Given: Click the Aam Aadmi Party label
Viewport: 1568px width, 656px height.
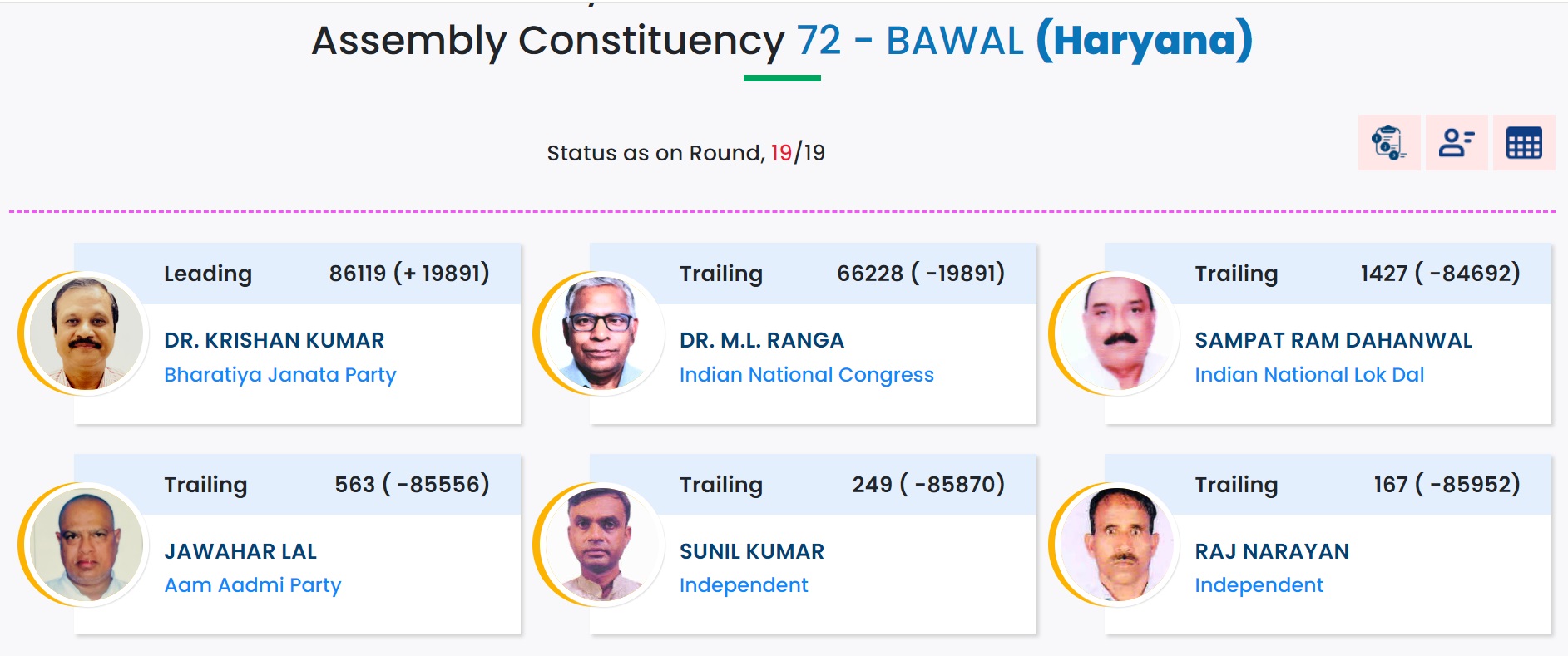Looking at the screenshot, I should (x=252, y=585).
